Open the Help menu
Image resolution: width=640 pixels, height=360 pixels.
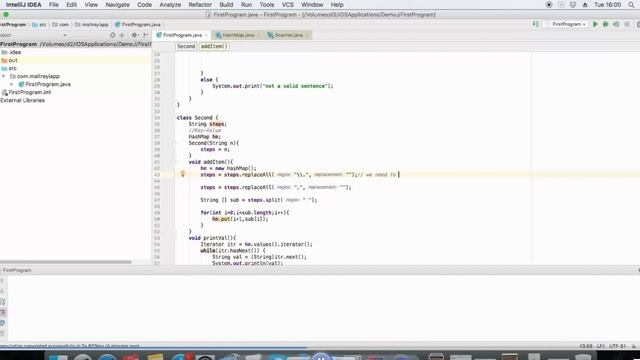[337, 5]
